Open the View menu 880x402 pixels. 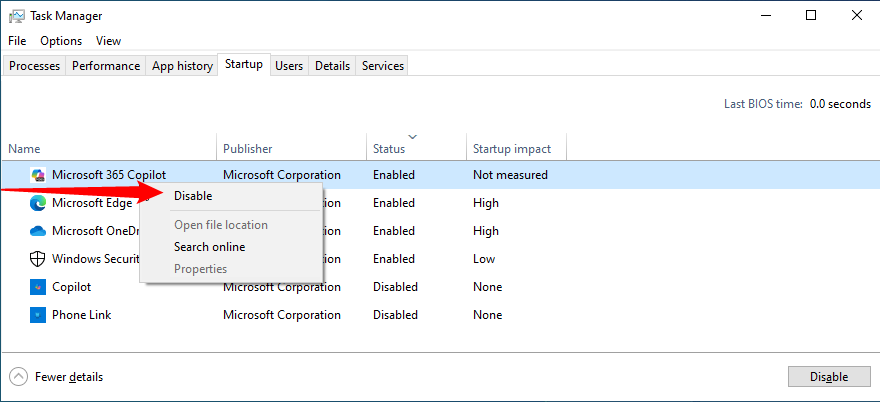click(x=108, y=41)
